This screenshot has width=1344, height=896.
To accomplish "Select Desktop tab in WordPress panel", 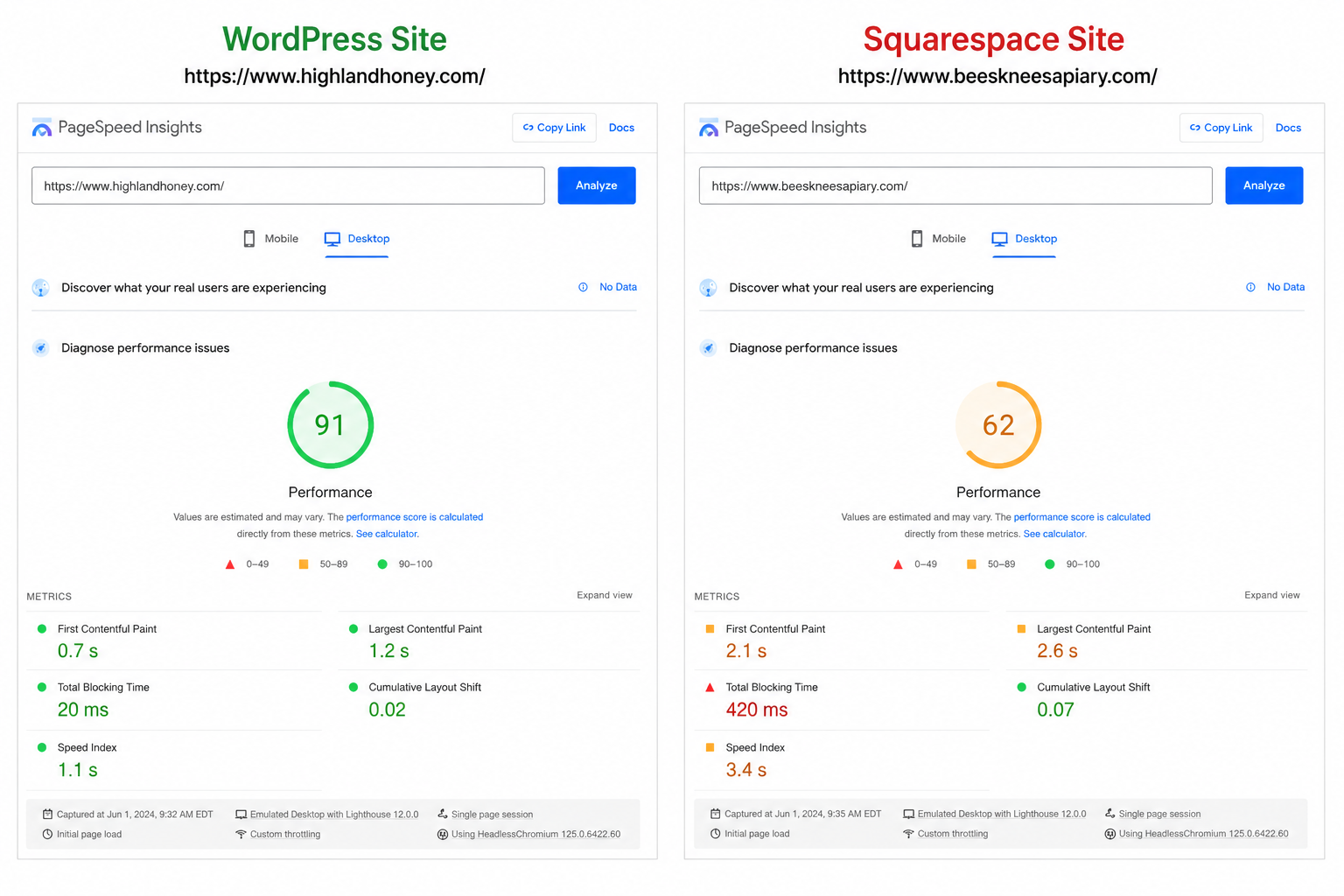I will coord(357,239).
